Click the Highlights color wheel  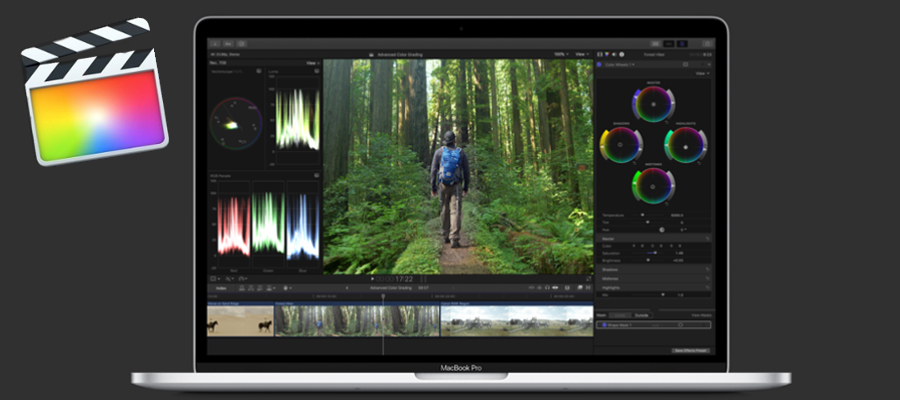pos(685,145)
